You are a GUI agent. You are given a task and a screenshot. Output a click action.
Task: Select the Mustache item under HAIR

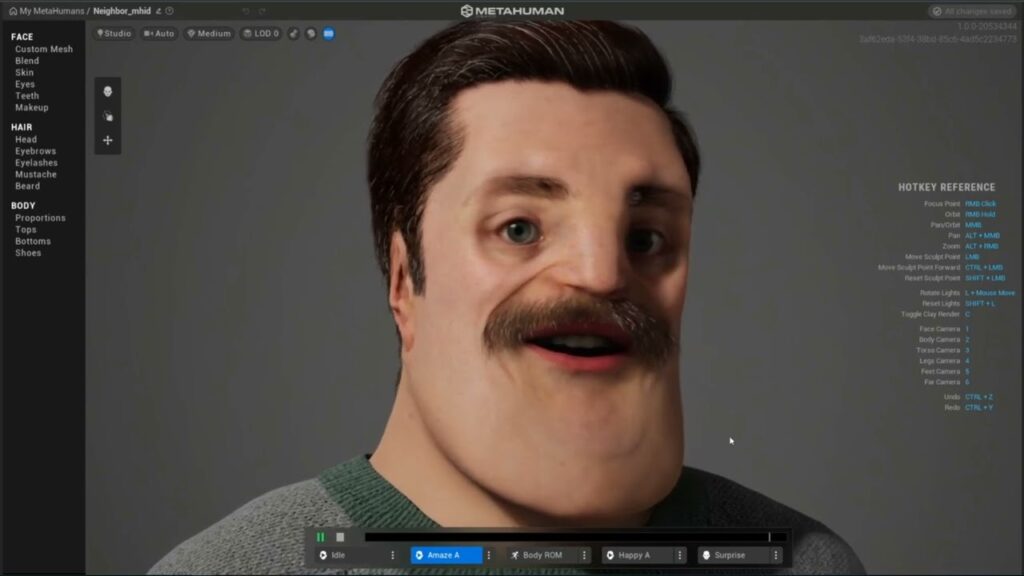34,173
